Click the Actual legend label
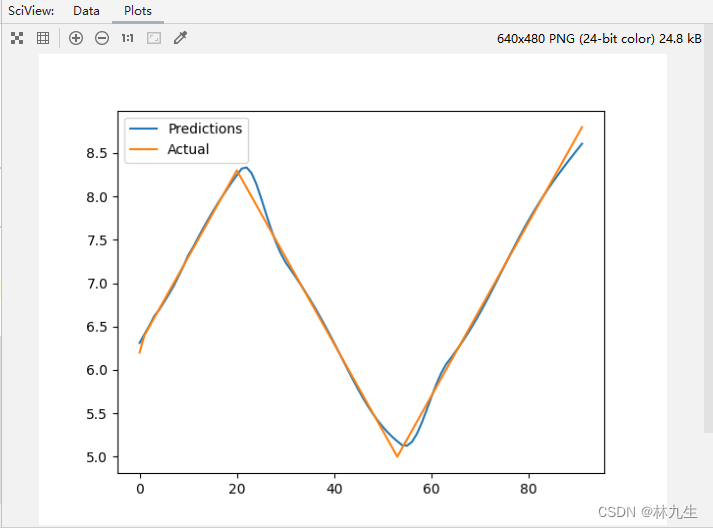The height and width of the screenshot is (528, 713). click(x=188, y=149)
